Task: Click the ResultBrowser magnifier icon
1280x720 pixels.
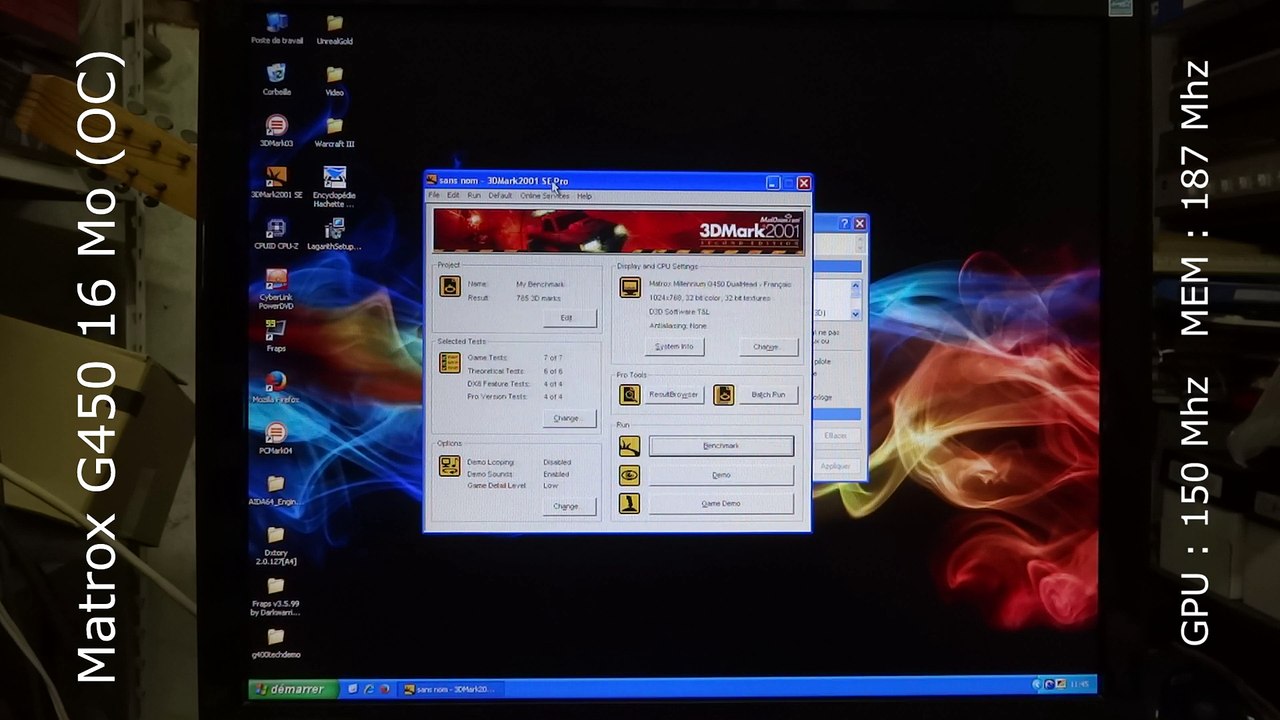Action: (630, 395)
